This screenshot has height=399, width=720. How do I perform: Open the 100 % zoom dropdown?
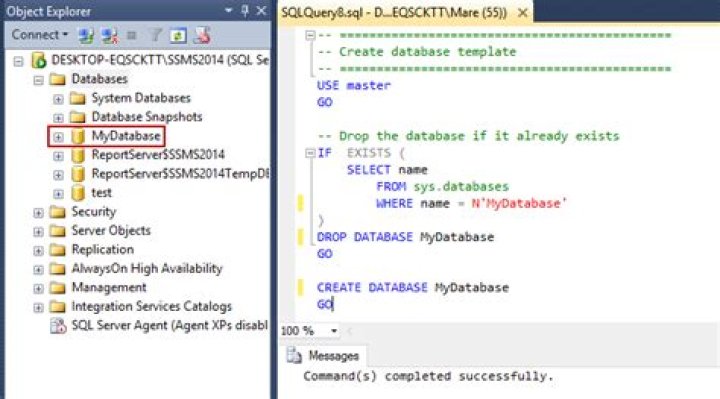334,331
